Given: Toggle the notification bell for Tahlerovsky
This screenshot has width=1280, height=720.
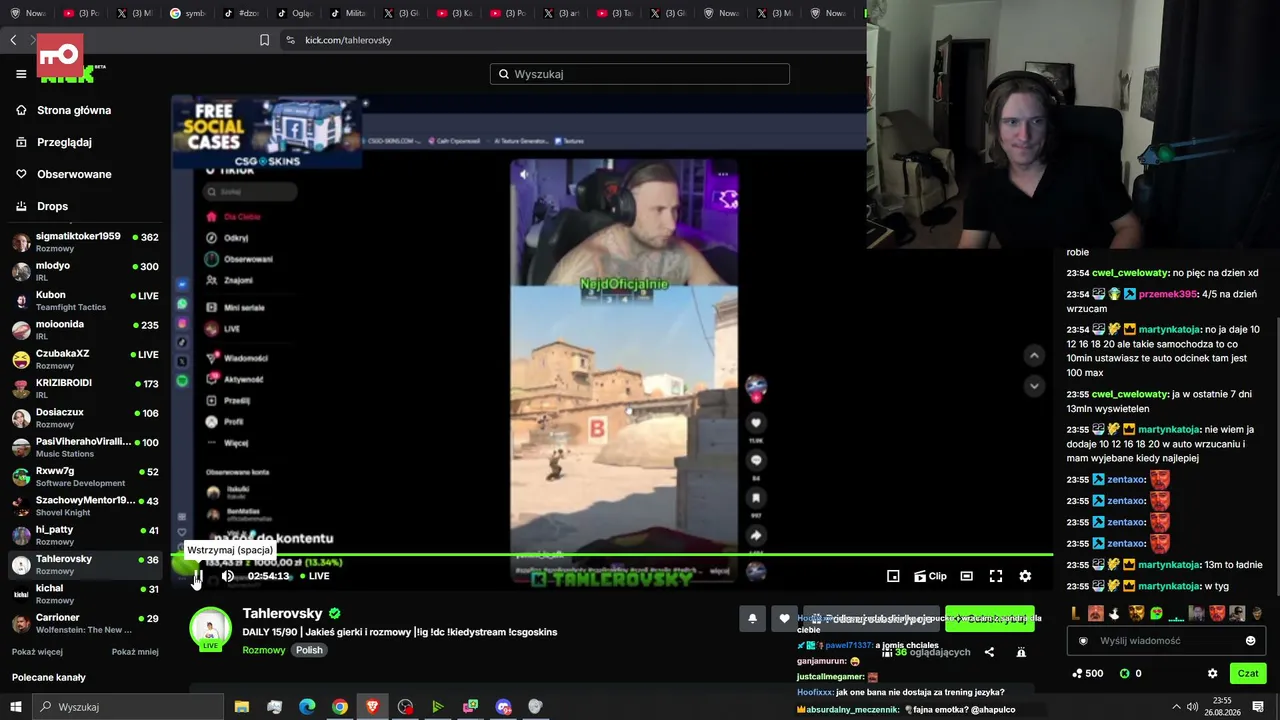Looking at the screenshot, I should pyautogui.click(x=752, y=619).
